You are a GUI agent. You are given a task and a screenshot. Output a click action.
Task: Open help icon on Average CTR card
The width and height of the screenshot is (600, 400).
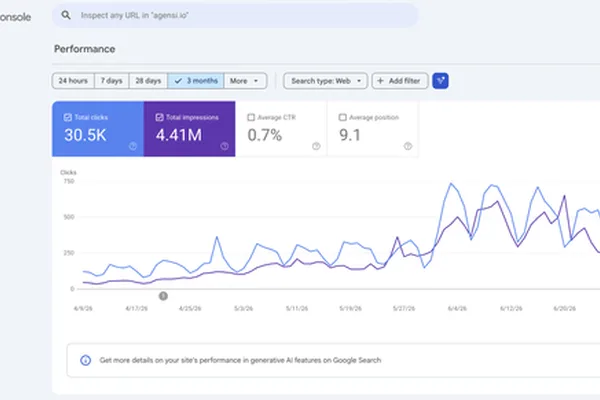click(316, 146)
